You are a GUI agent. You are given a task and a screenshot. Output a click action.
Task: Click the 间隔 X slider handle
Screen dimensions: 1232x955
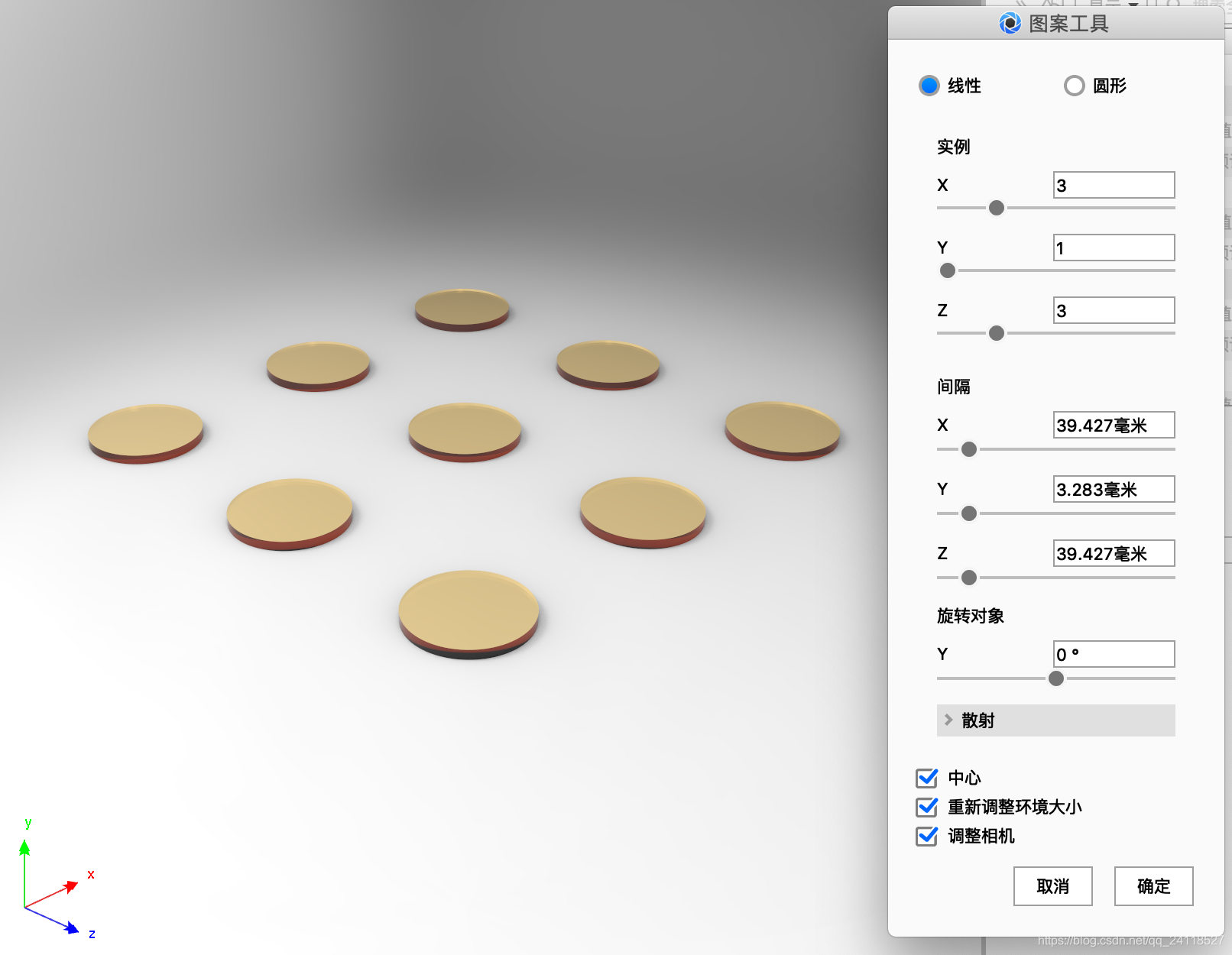click(969, 449)
